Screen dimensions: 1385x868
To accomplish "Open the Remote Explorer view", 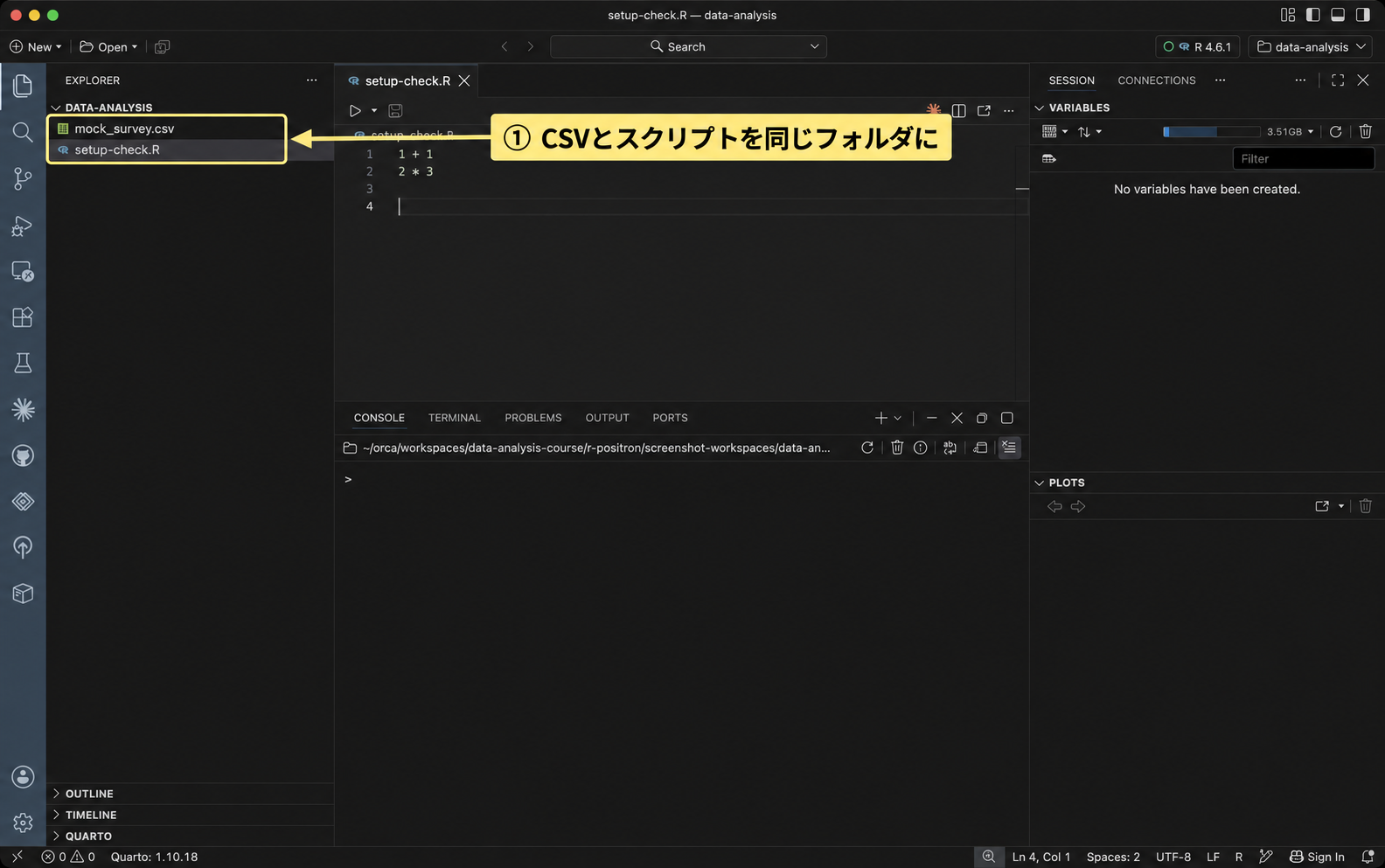I will pos(23,272).
